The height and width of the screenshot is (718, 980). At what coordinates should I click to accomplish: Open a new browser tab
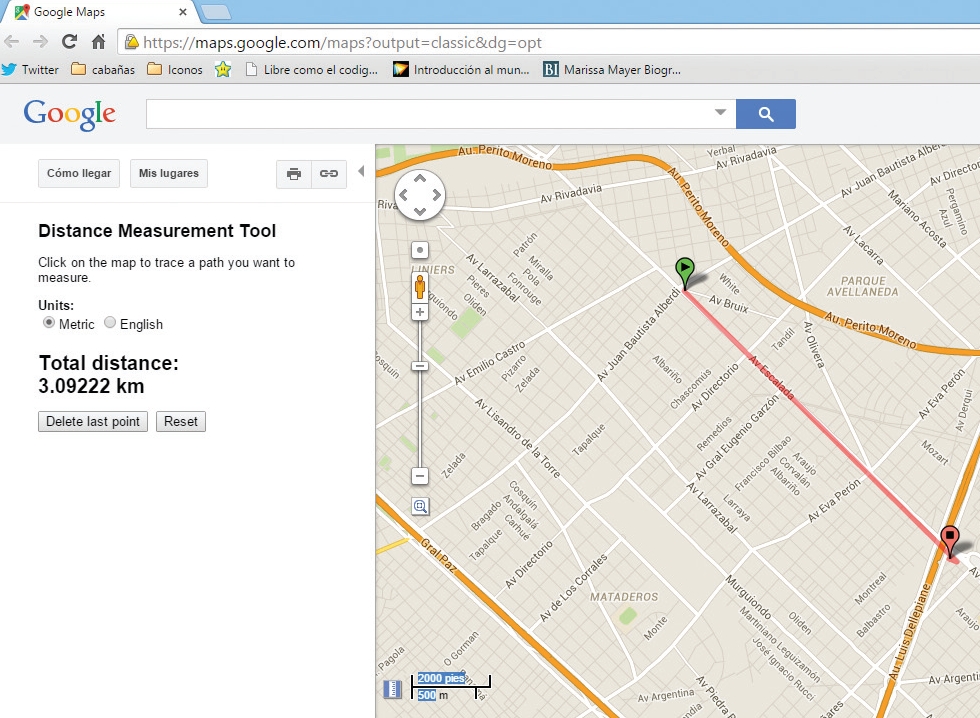click(x=216, y=11)
